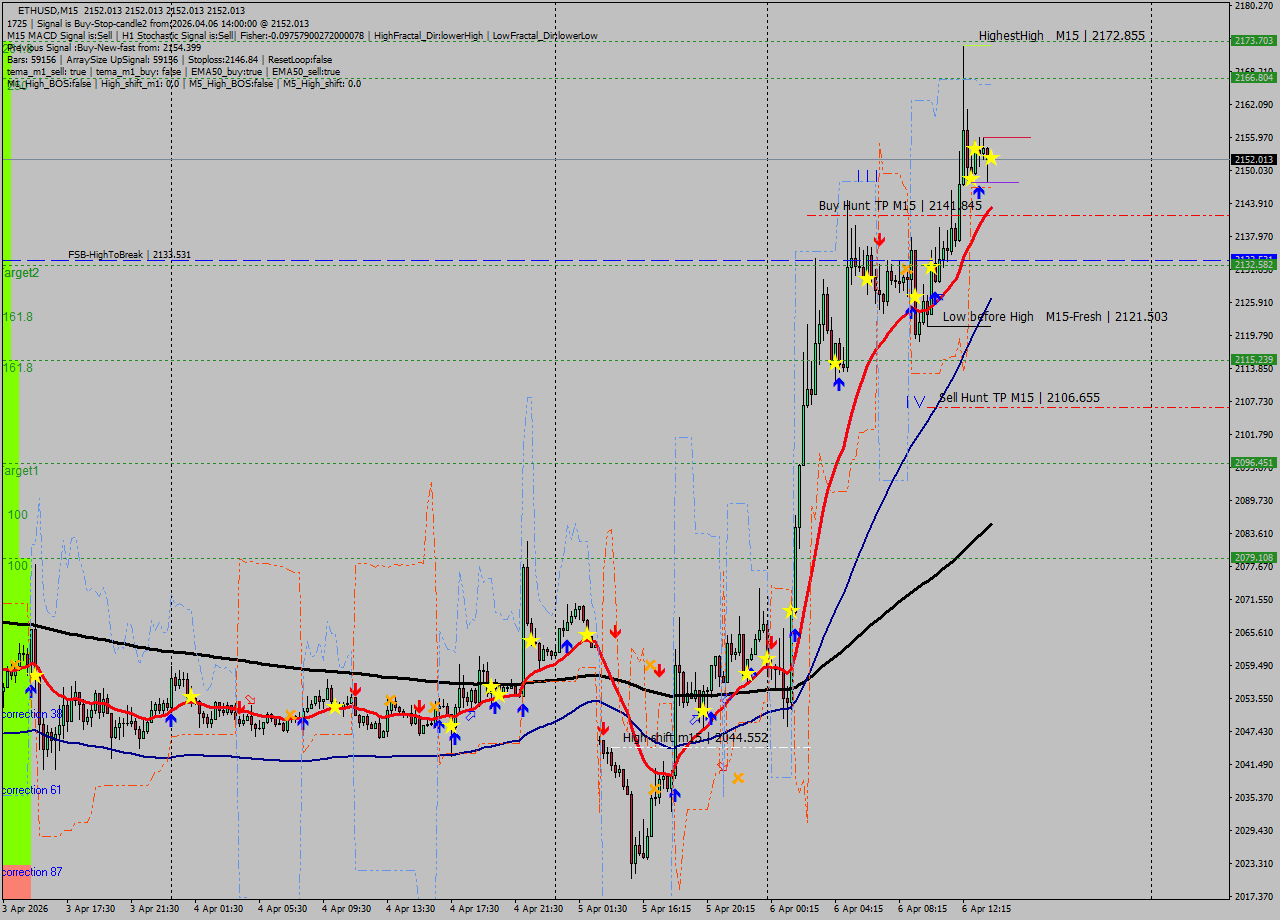1280x920 pixels.
Task: Click the green 2173.703 price level tag
Action: click(1253, 41)
